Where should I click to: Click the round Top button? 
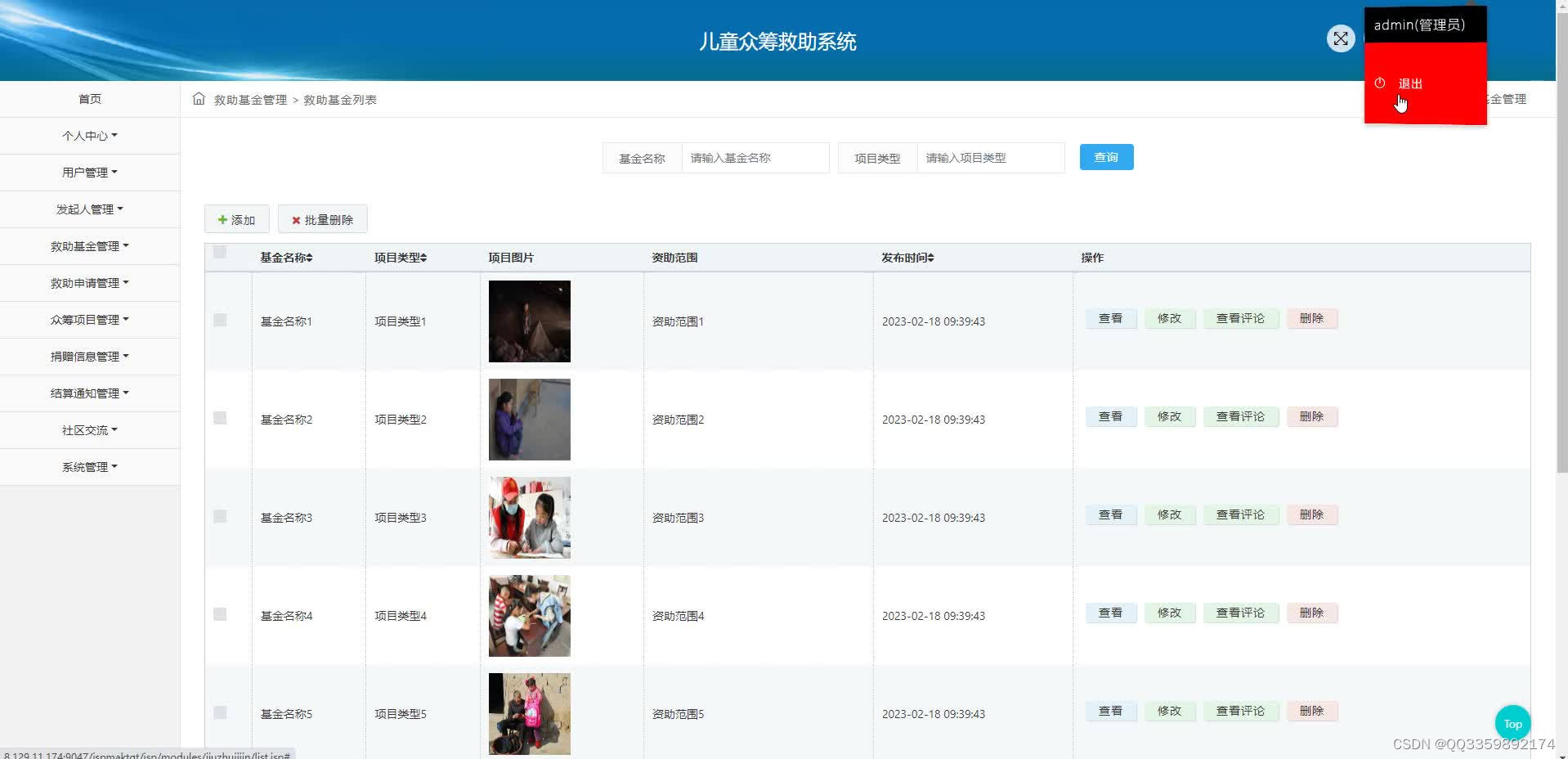click(x=1512, y=723)
